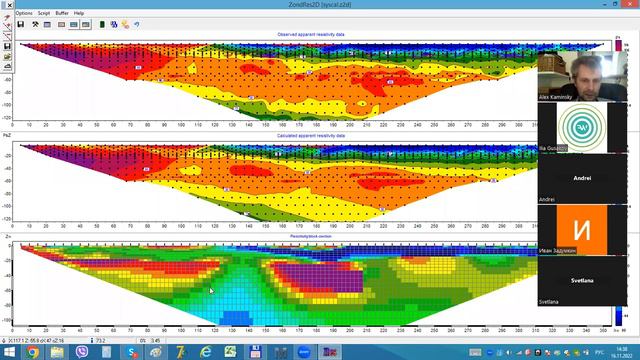Image resolution: width=640 pixels, height=360 pixels.
Task: Click the blue window icon next to the hammers
Action: click(47, 24)
